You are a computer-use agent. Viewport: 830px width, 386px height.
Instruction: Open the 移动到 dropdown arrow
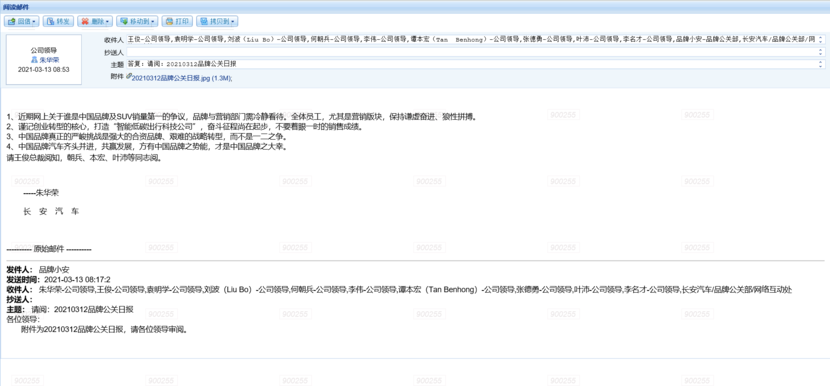click(x=154, y=22)
